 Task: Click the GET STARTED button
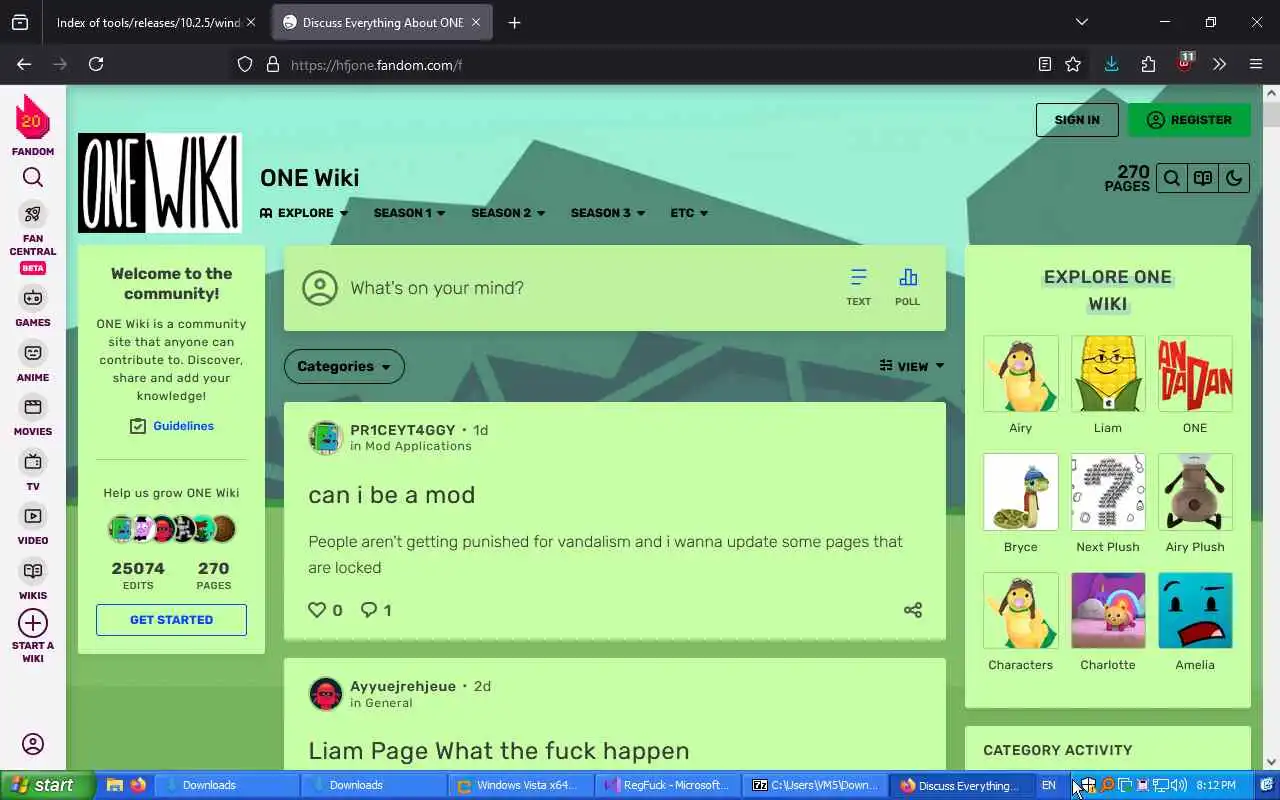pyautogui.click(x=171, y=620)
